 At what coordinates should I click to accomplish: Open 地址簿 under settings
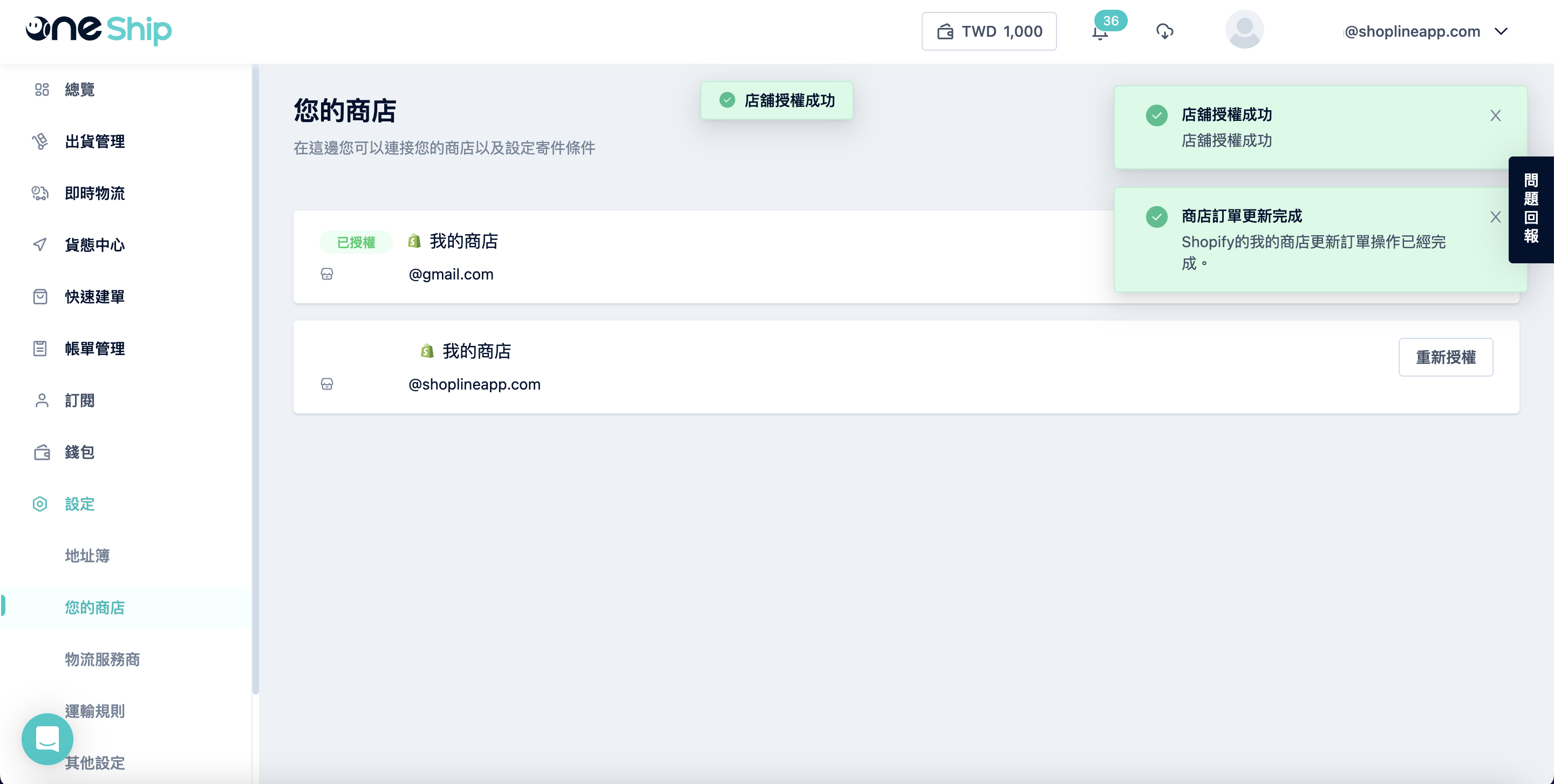[x=87, y=555]
